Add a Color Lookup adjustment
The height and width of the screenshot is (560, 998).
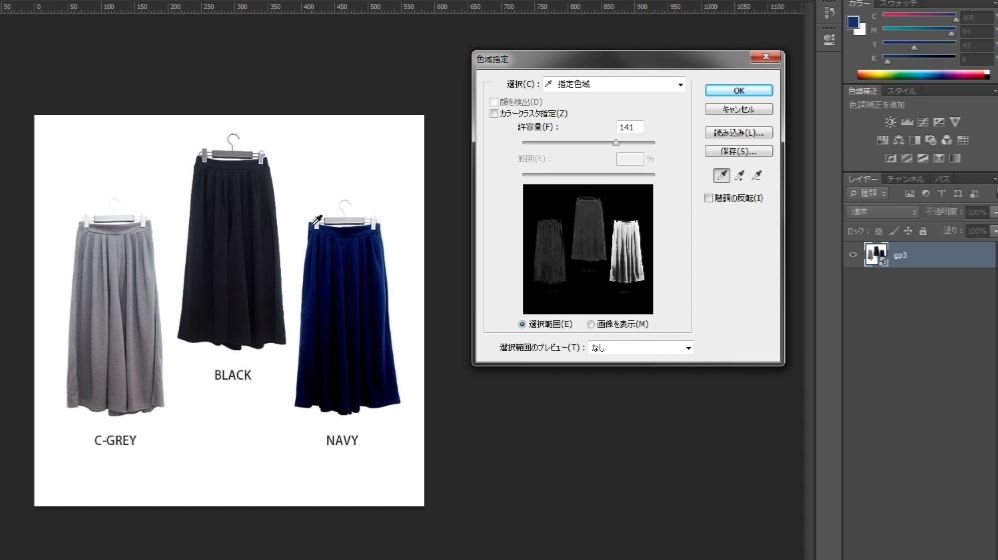coord(962,140)
